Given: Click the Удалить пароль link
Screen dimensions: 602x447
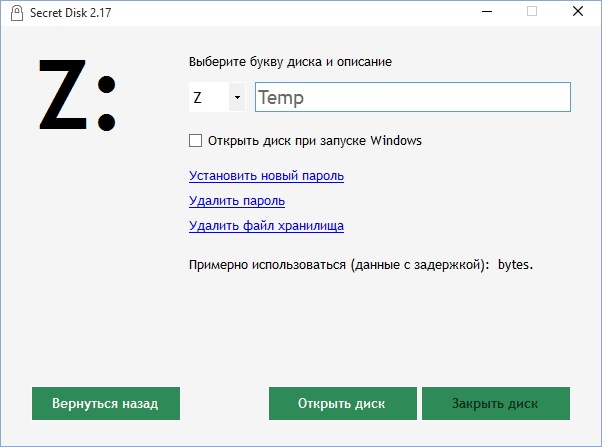Looking at the screenshot, I should tap(237, 201).
